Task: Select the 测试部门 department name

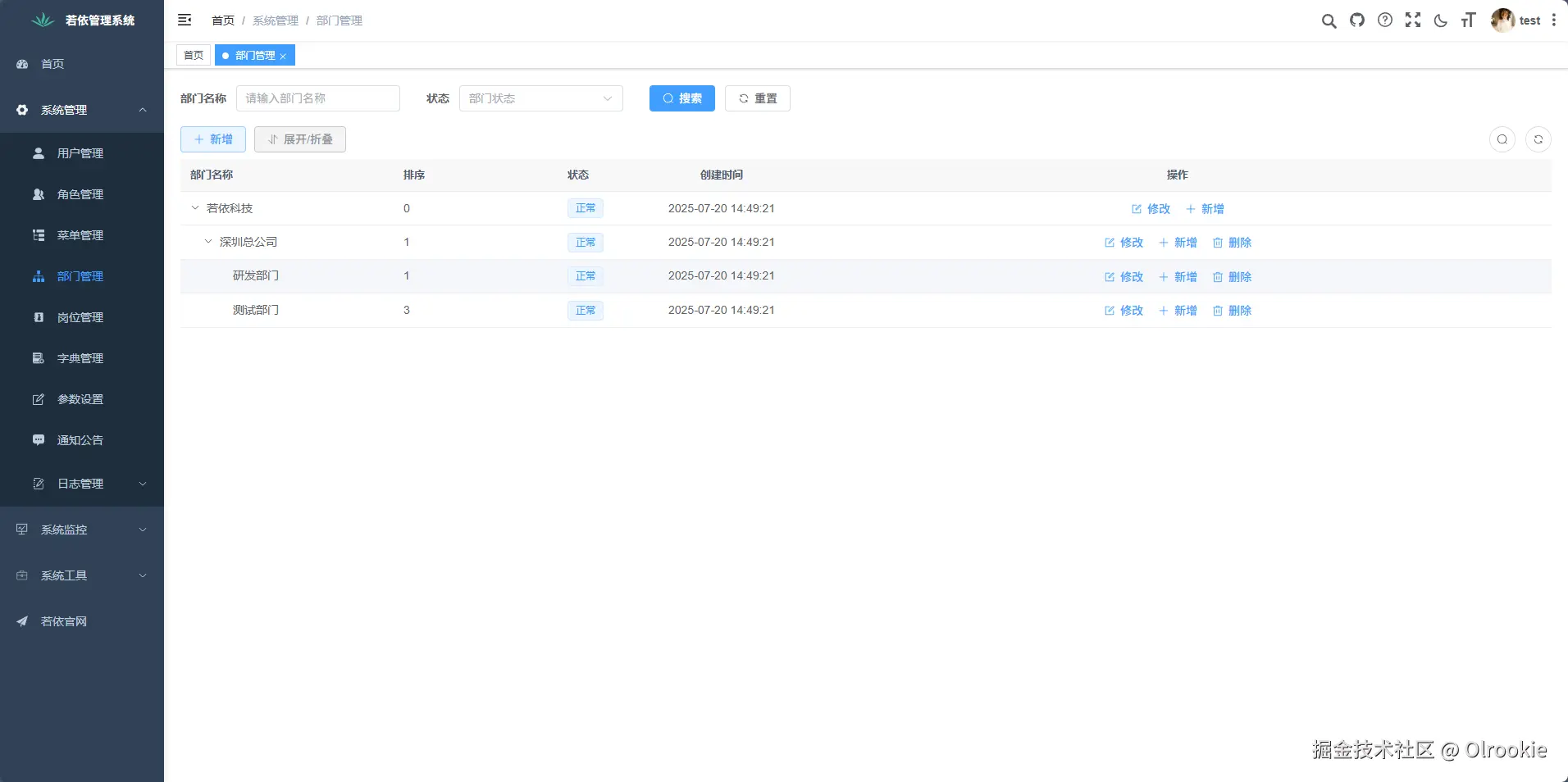Action: [256, 310]
